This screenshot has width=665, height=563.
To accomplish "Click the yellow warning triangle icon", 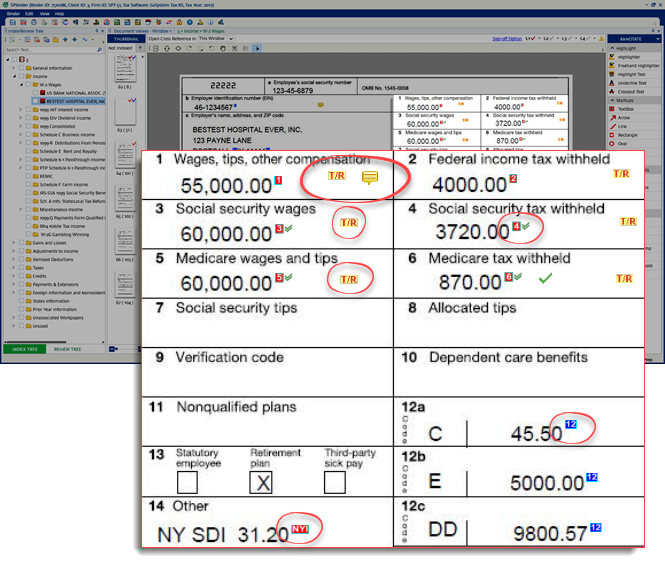I will pyautogui.click(x=601, y=39).
